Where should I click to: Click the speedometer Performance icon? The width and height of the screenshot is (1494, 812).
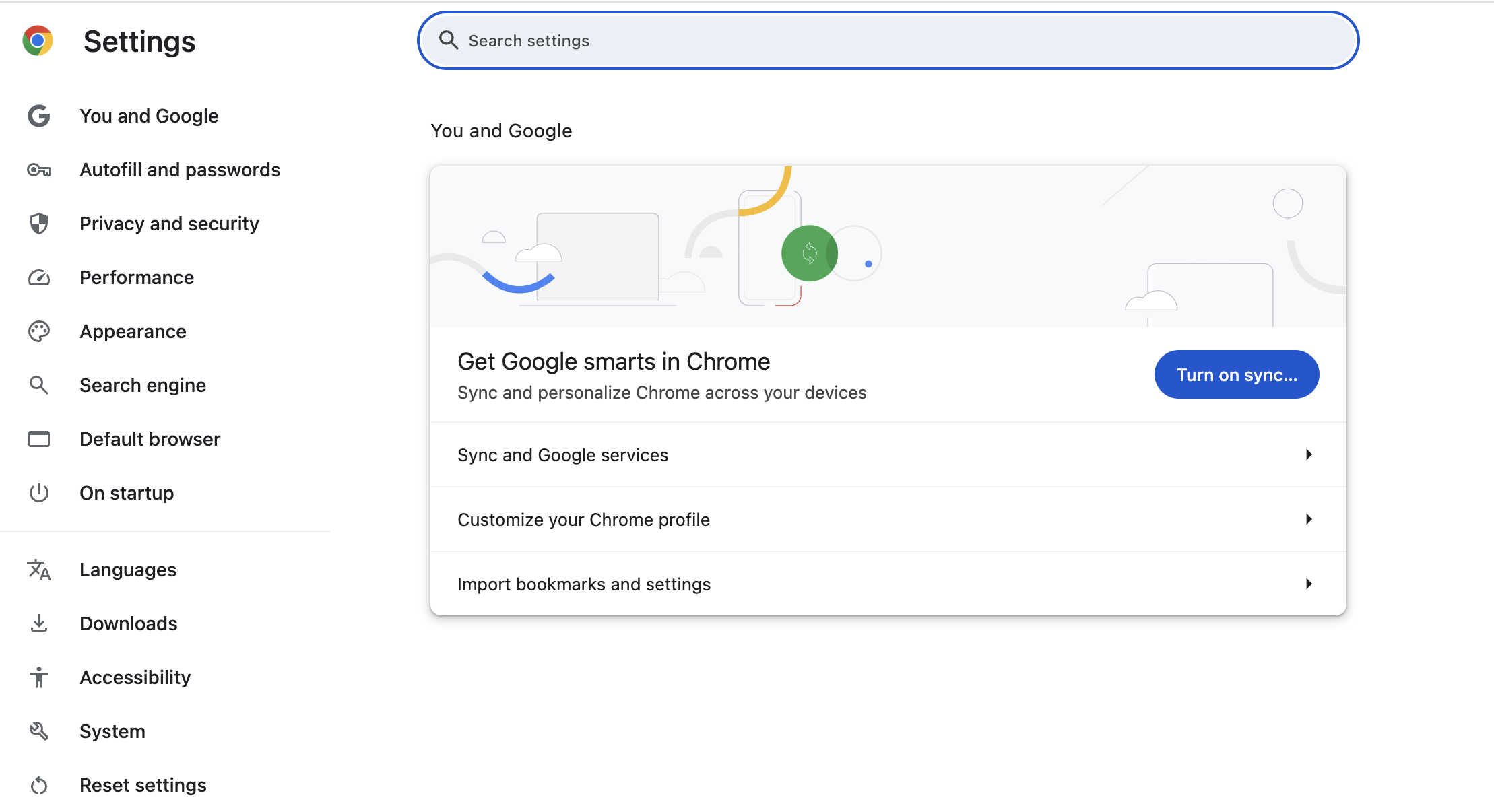[39, 277]
